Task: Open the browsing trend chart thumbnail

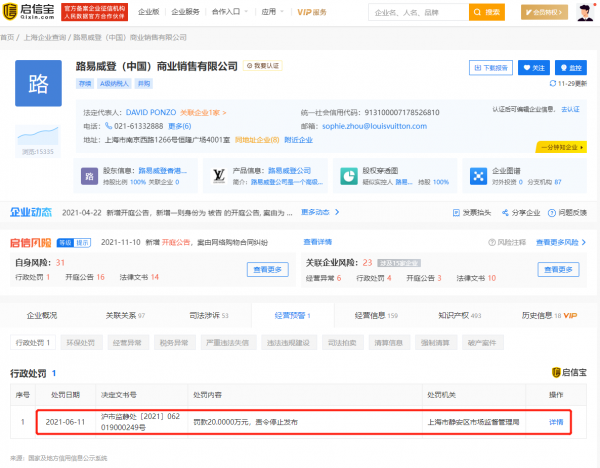Action: coord(38,135)
